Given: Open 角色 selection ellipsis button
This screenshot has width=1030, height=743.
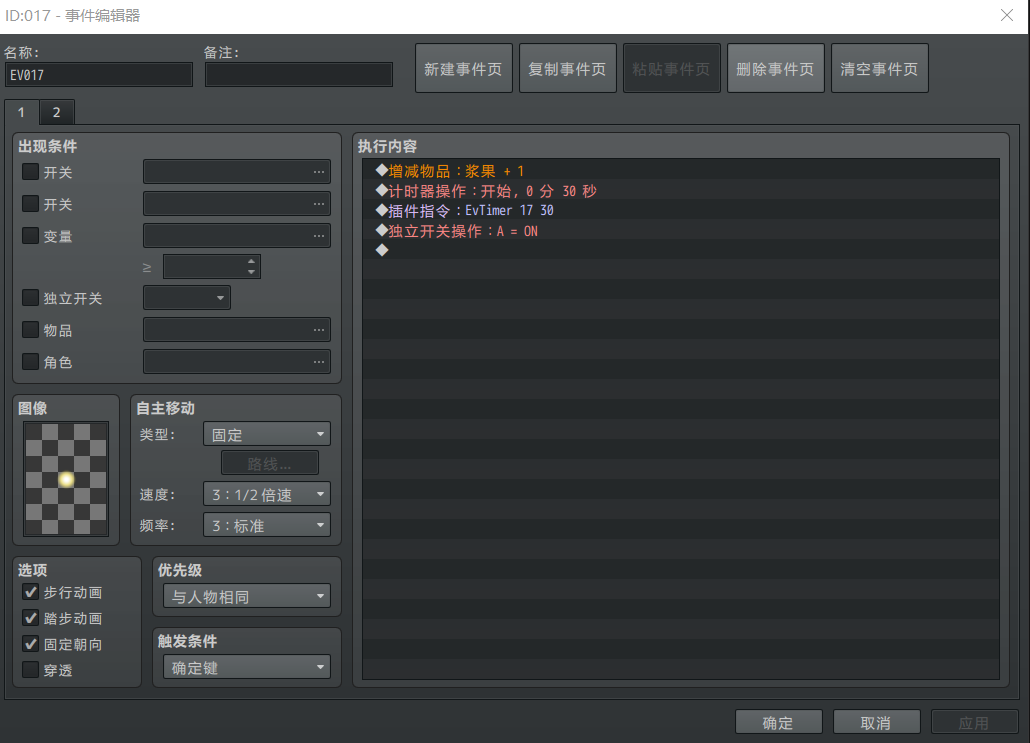Looking at the screenshot, I should tap(319, 361).
